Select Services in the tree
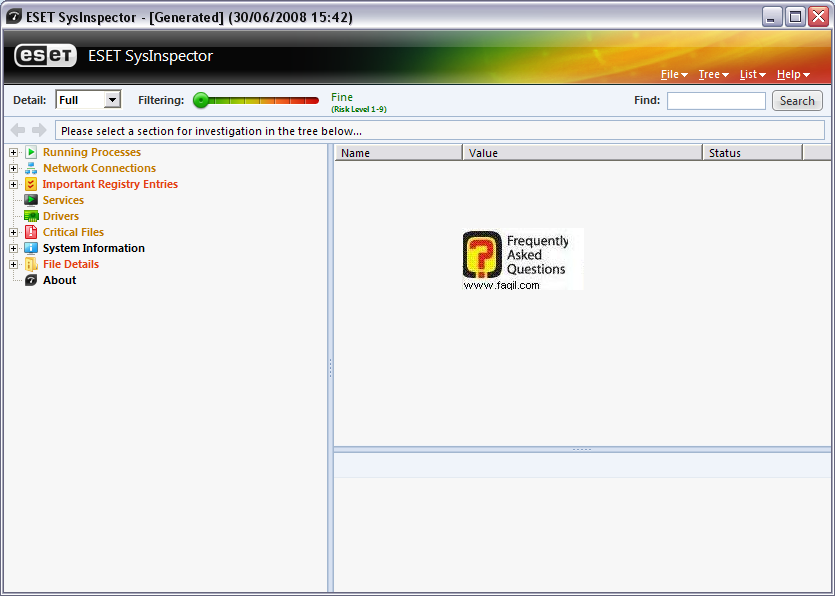Image resolution: width=835 pixels, height=596 pixels. [63, 200]
